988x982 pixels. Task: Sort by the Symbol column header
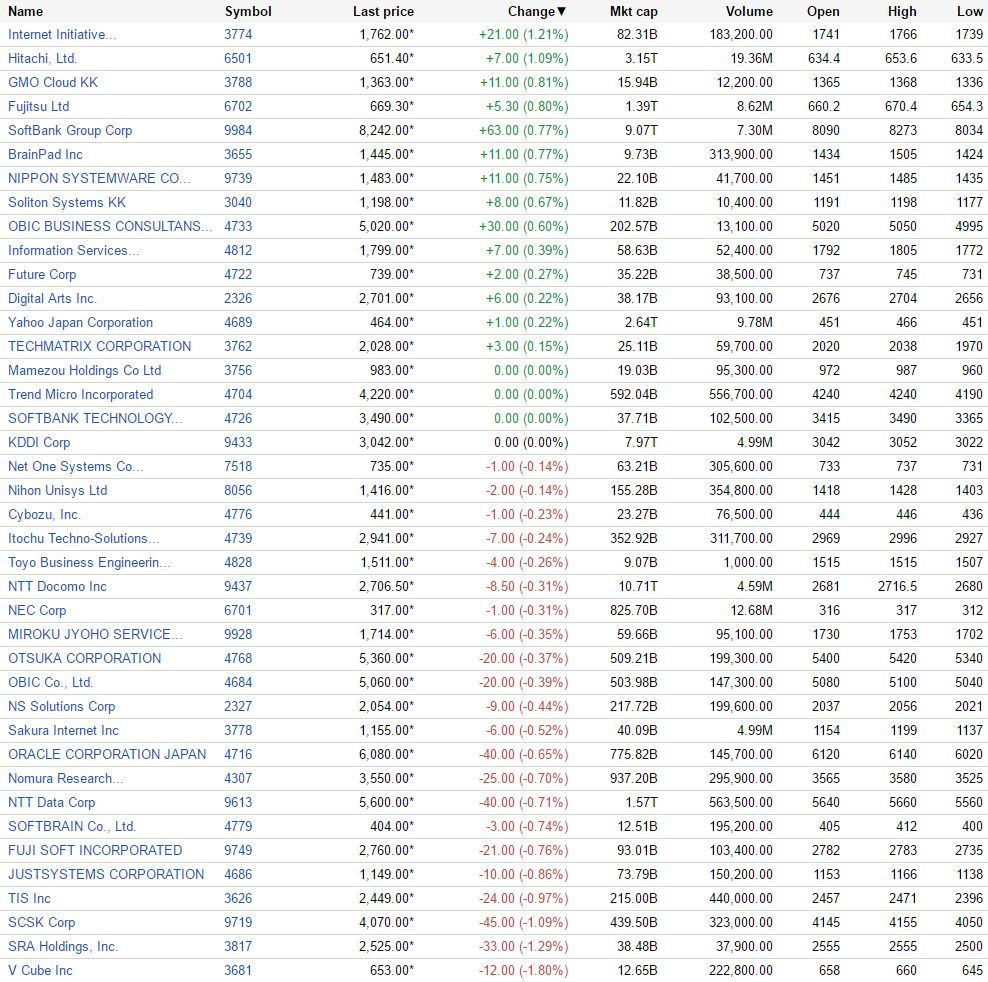coord(248,11)
